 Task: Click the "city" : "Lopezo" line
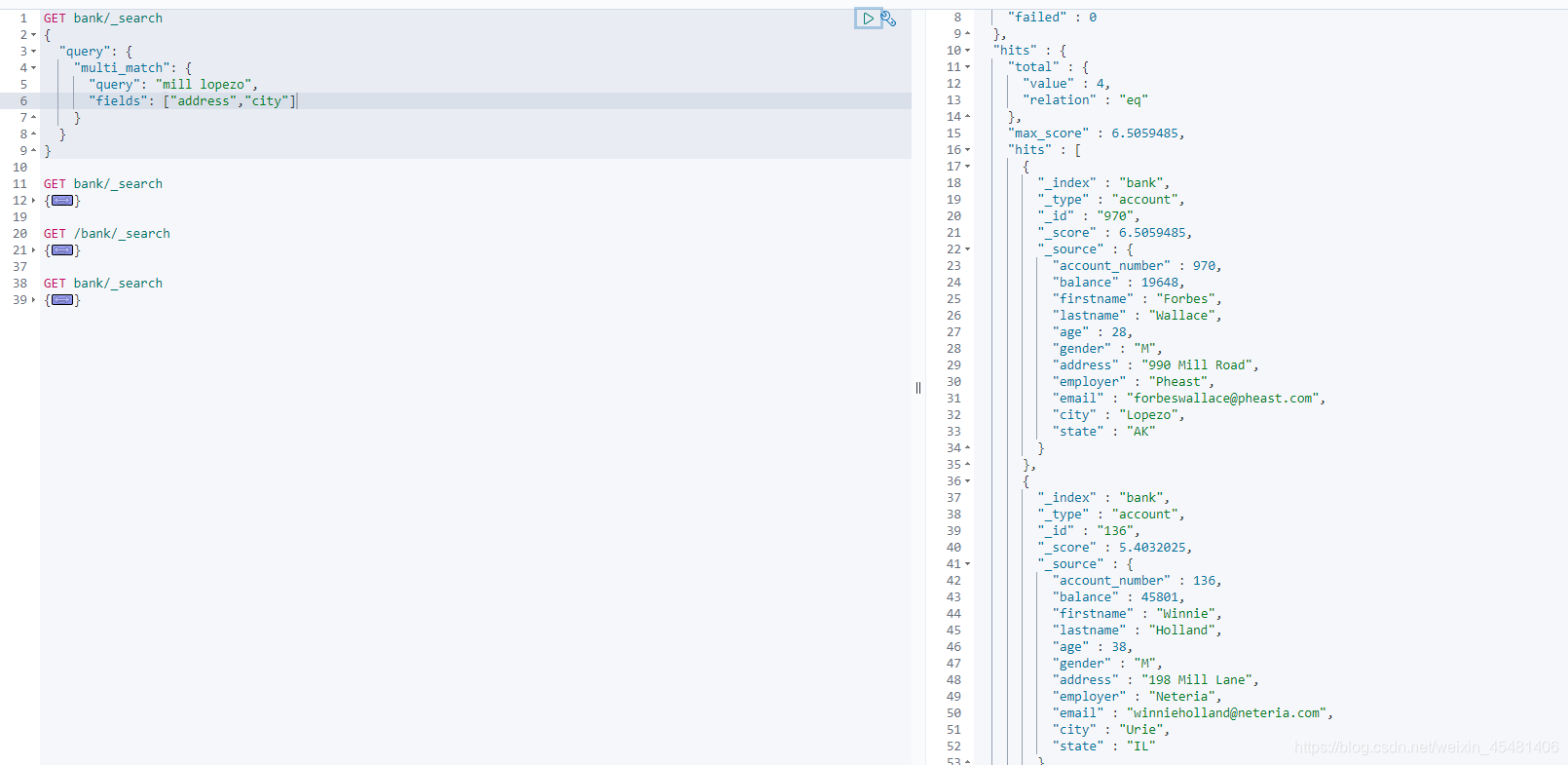click(1118, 415)
